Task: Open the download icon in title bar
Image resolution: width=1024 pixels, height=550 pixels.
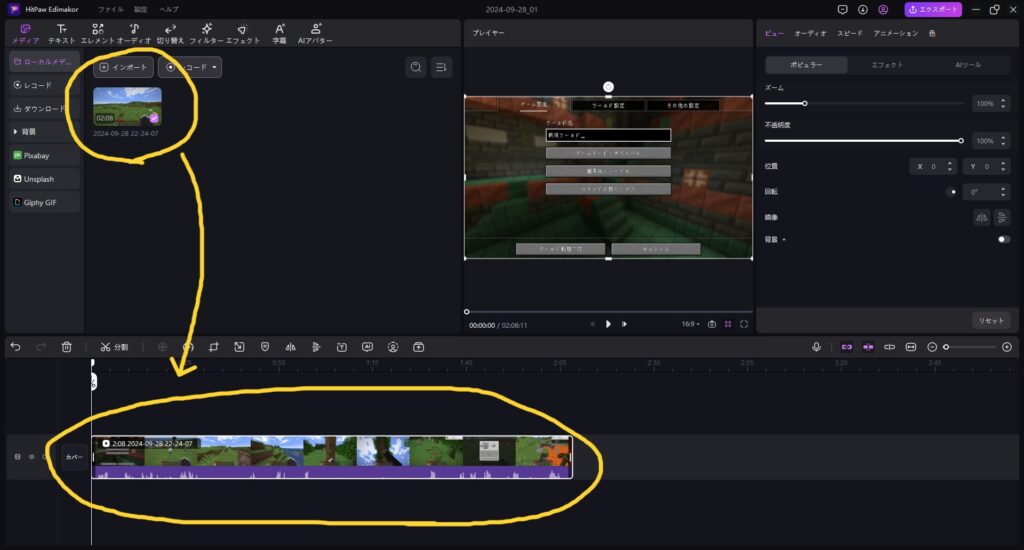Action: 863,10
